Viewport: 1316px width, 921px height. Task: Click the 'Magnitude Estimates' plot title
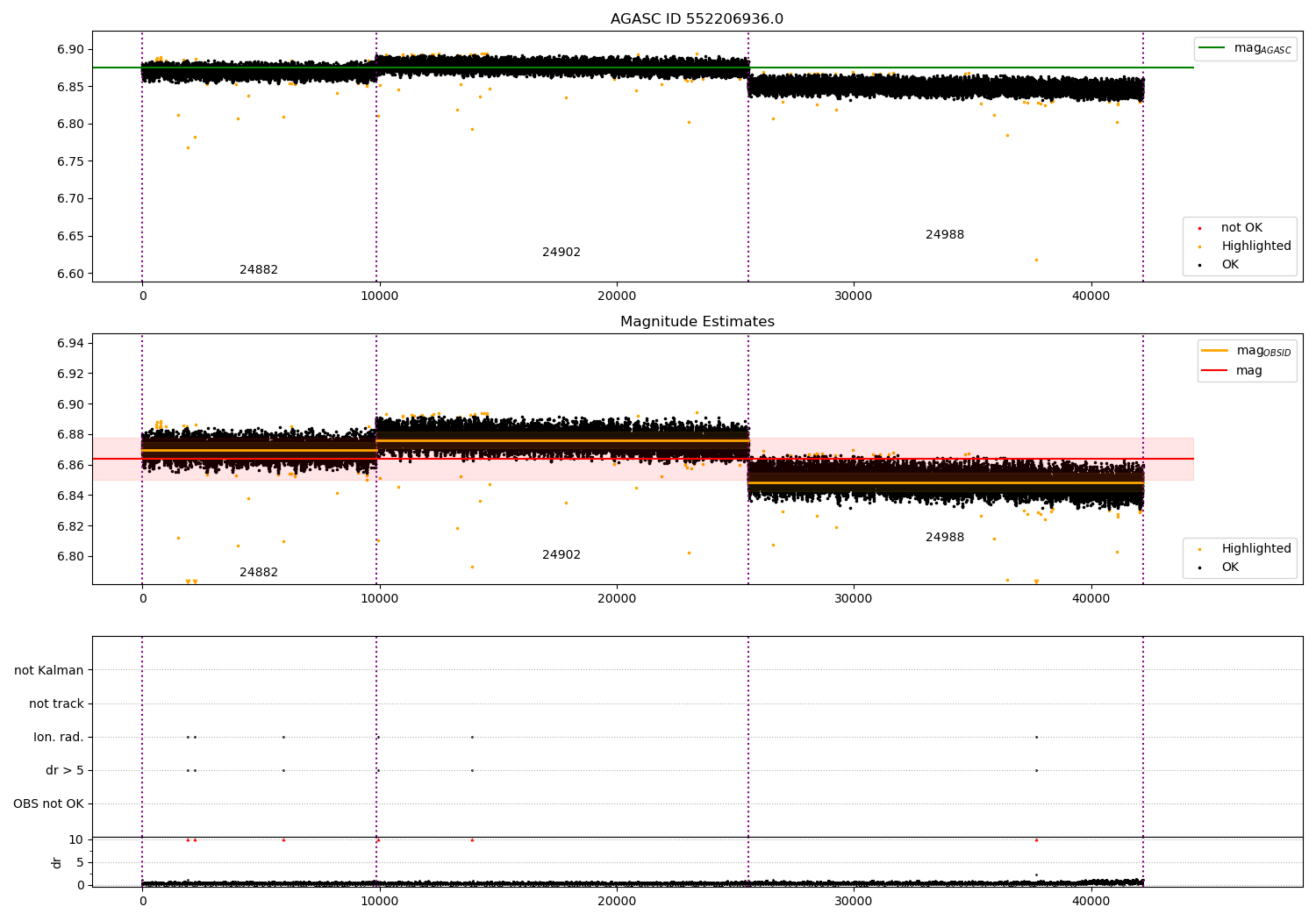tap(697, 322)
